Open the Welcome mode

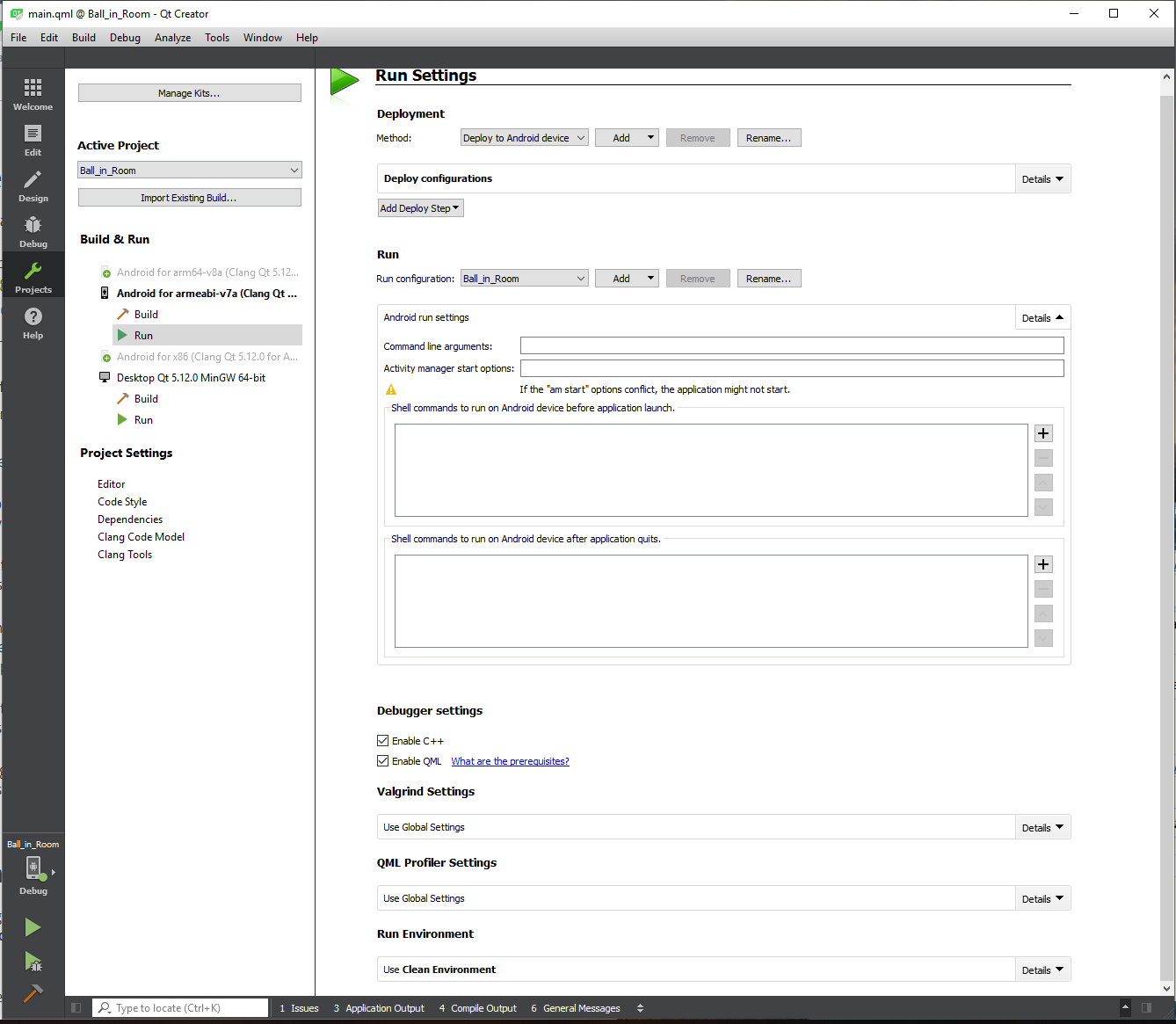tap(33, 93)
